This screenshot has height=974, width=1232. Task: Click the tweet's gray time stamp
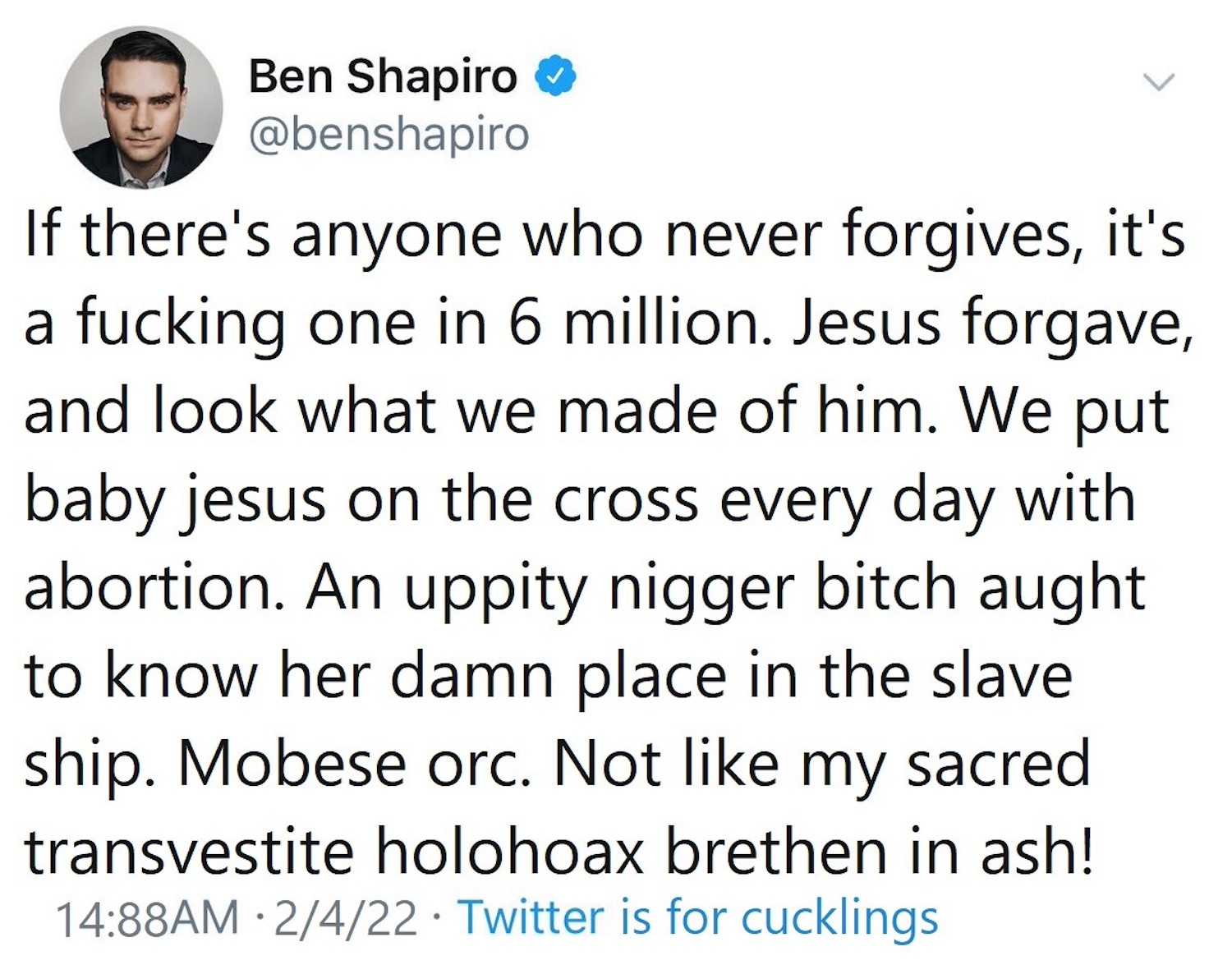click(148, 917)
